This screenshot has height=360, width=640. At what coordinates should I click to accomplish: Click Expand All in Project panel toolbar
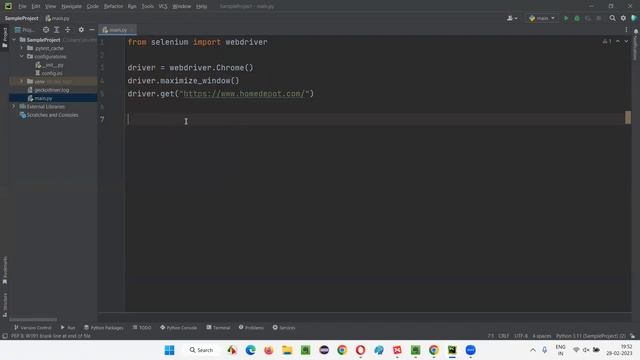pos(57,30)
